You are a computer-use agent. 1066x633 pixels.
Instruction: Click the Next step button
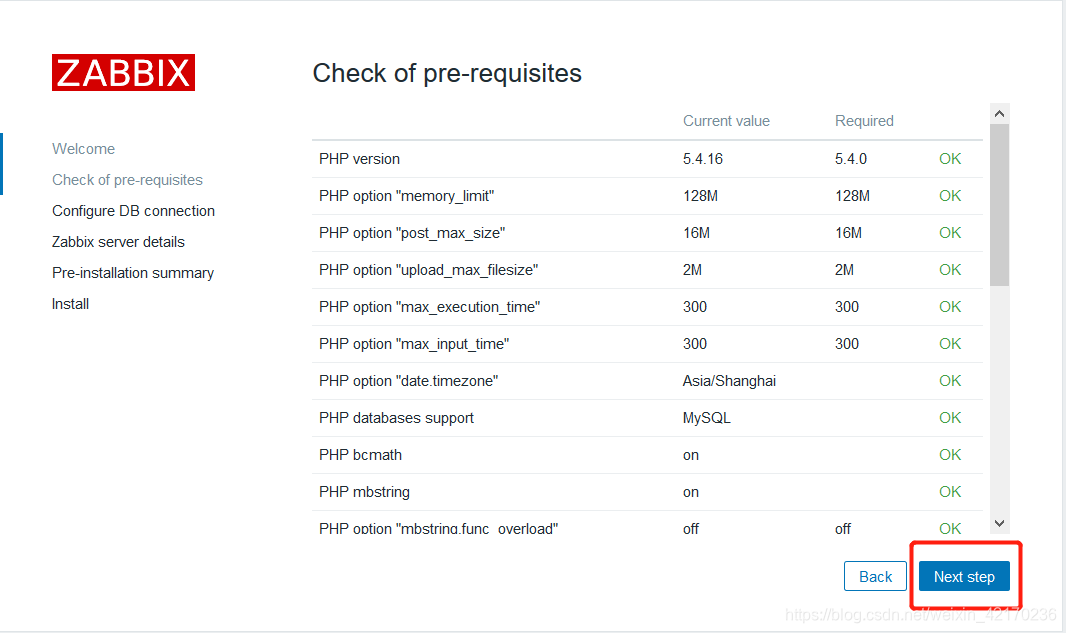click(x=964, y=577)
